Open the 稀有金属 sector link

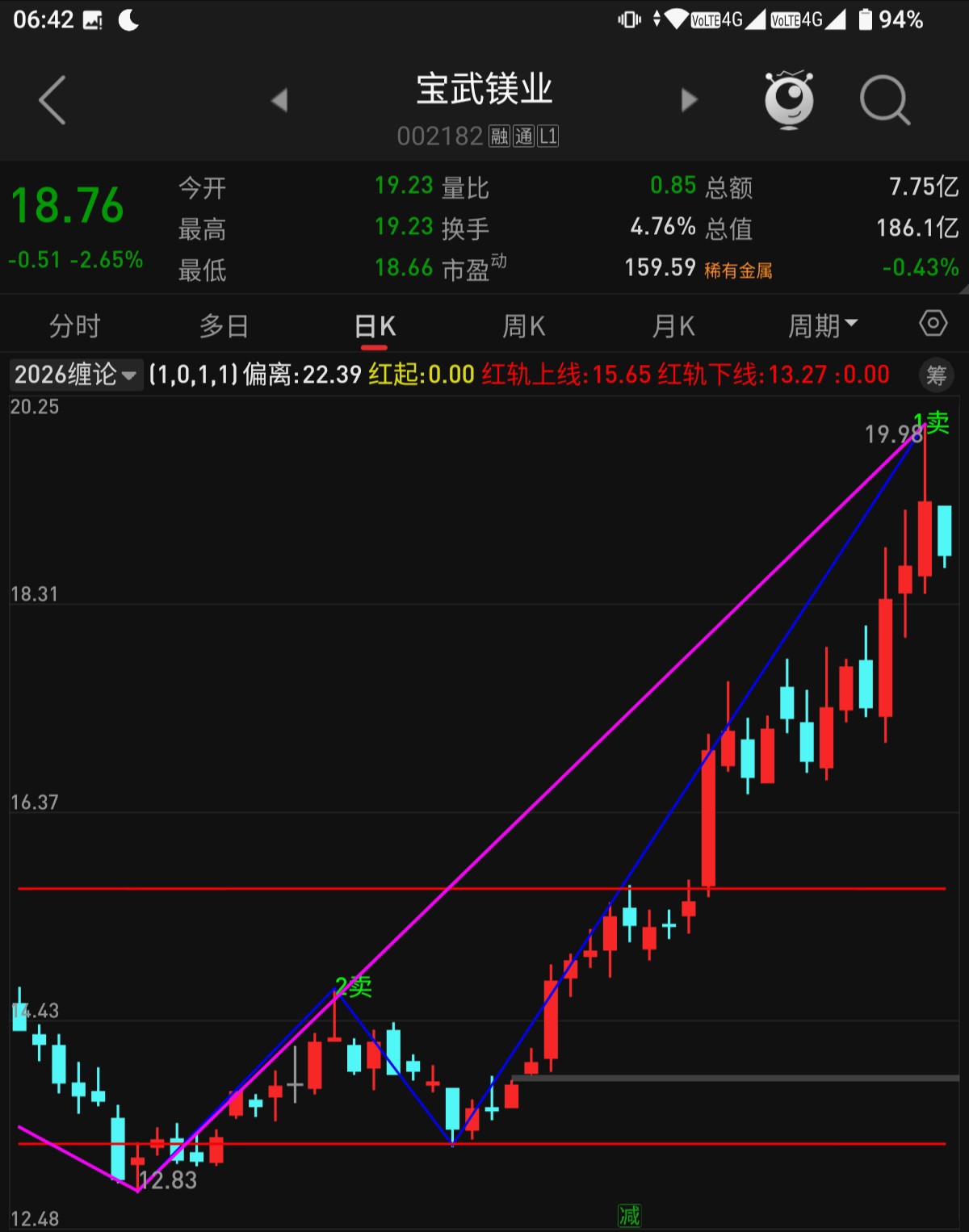[x=738, y=270]
